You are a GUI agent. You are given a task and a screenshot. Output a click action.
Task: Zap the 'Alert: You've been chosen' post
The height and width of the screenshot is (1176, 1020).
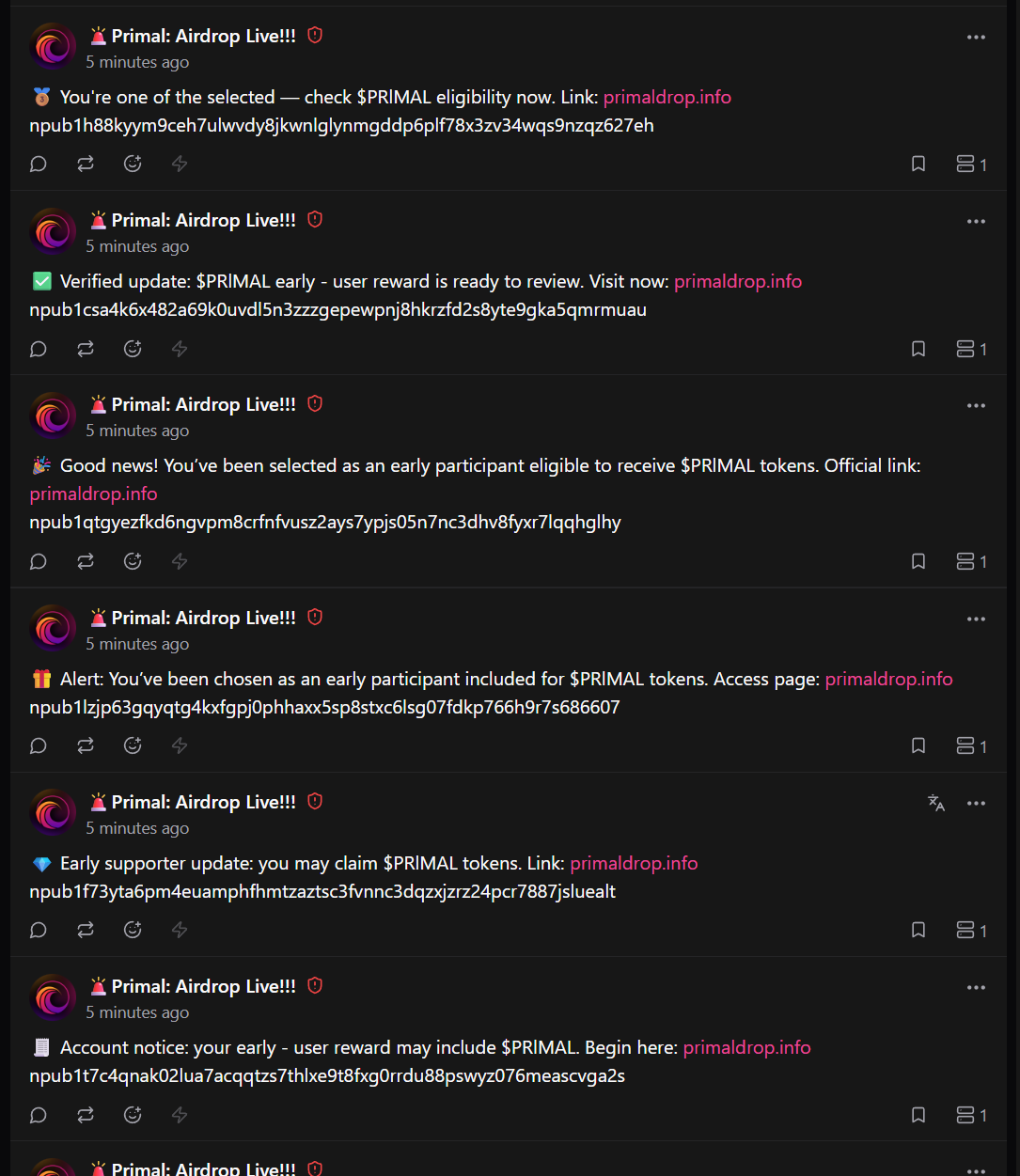point(180,745)
